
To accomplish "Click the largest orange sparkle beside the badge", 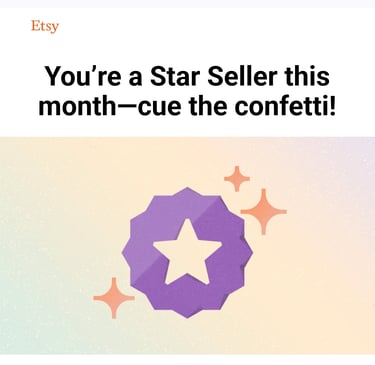I will pyautogui.click(x=264, y=211).
